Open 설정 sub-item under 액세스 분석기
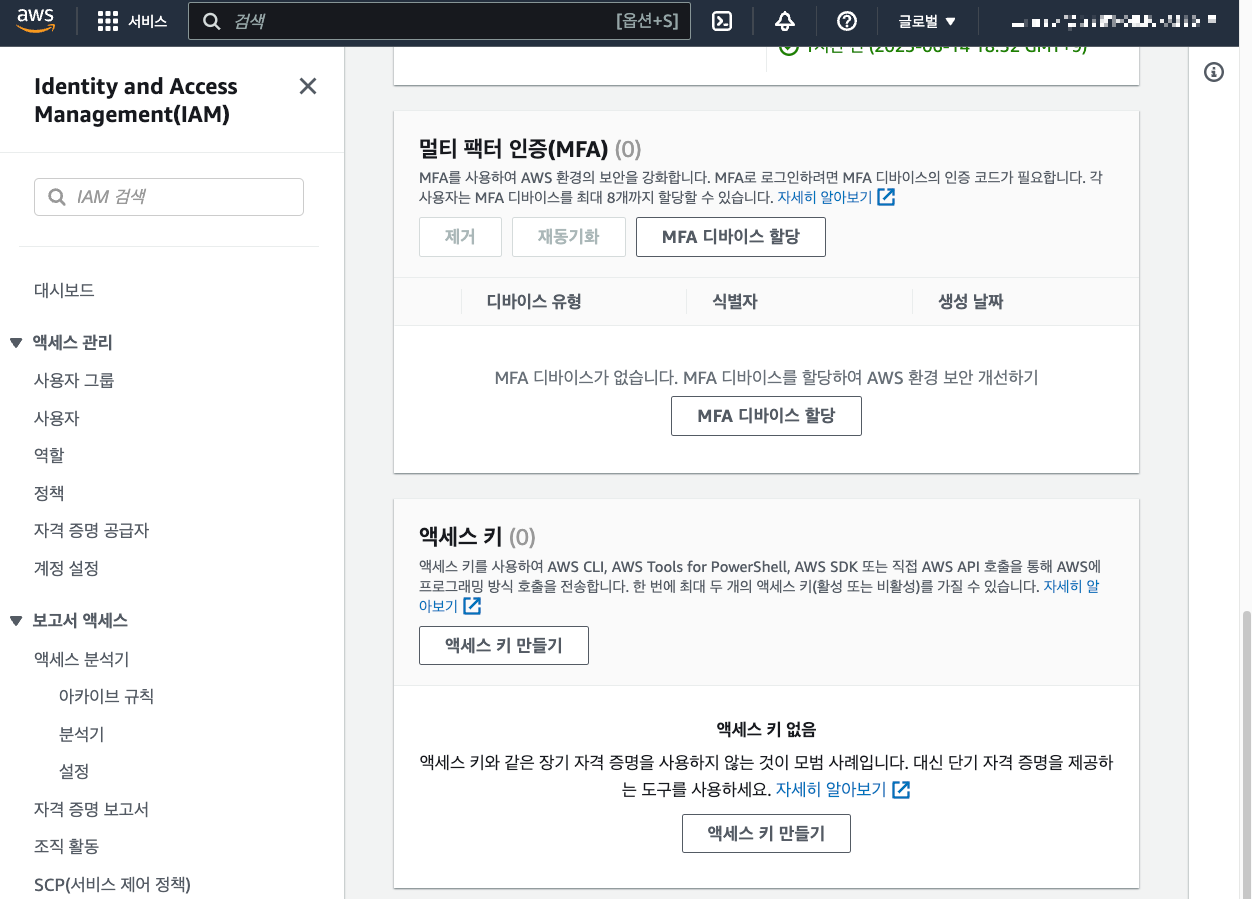1252x899 pixels. coord(74,771)
